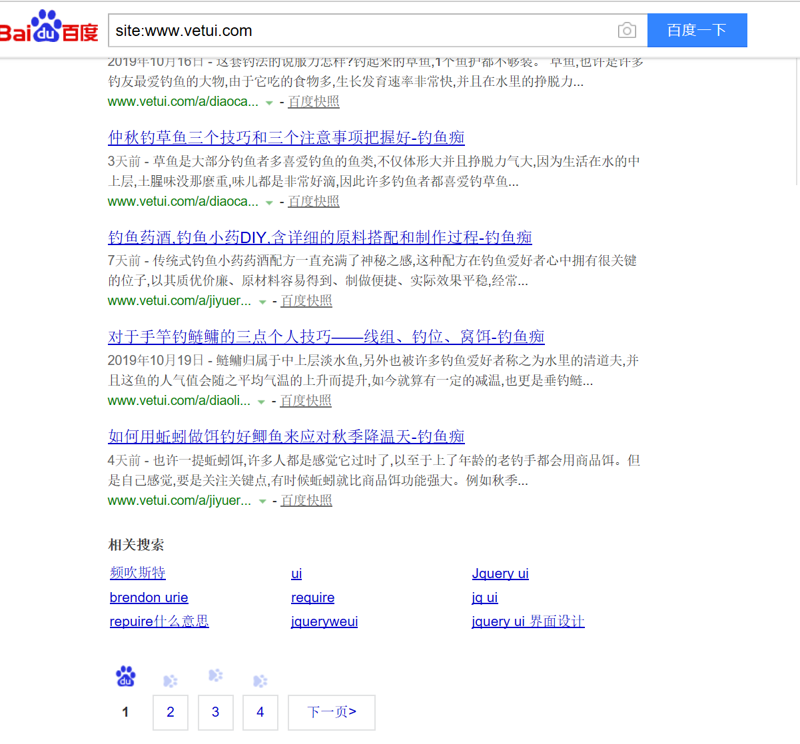800x744 pixels.
Task: Click URL www.vetui.com/a/jiyuer... under 钓鱼药酒
Action: tap(180, 301)
